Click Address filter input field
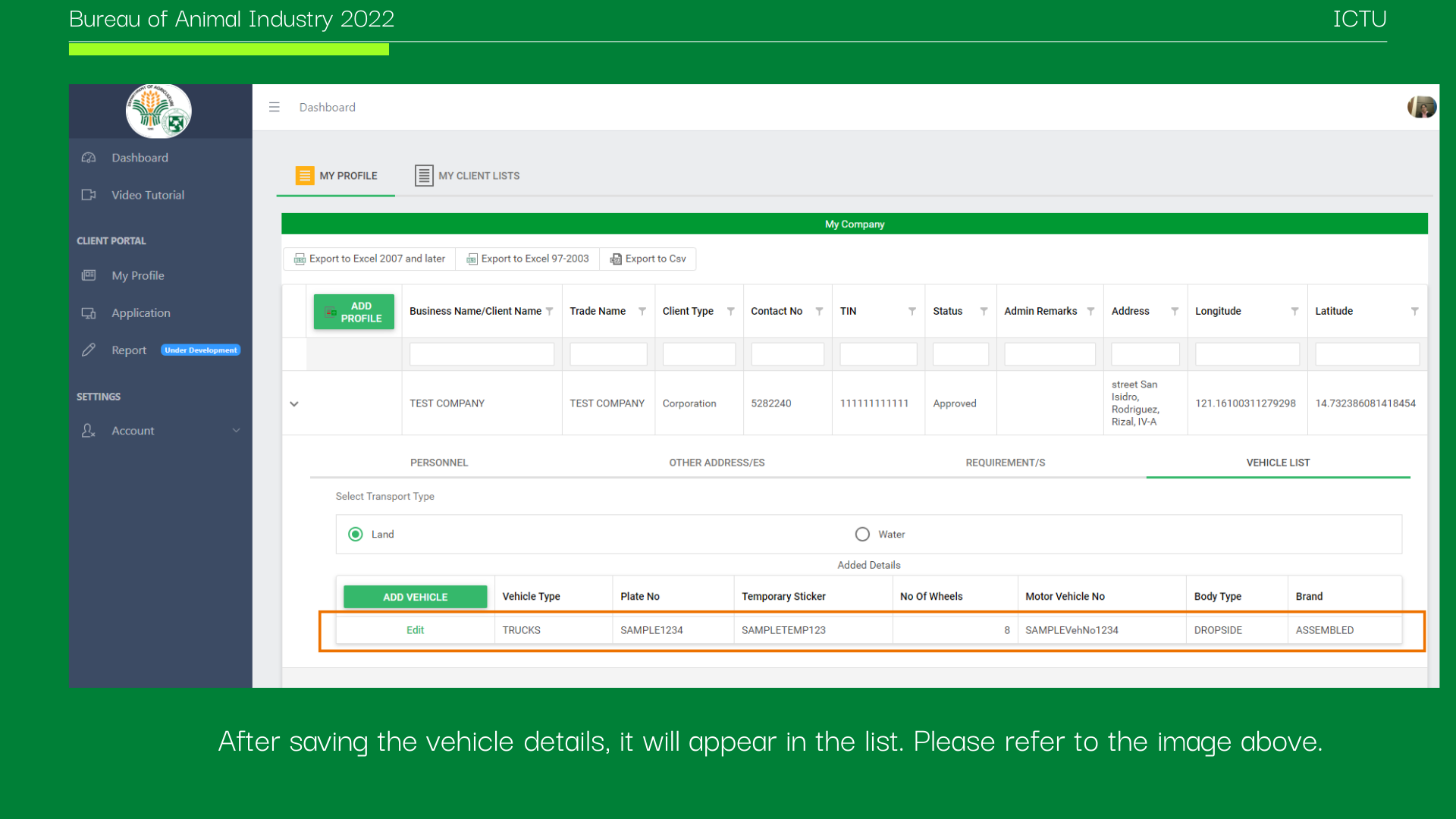 [x=1145, y=354]
